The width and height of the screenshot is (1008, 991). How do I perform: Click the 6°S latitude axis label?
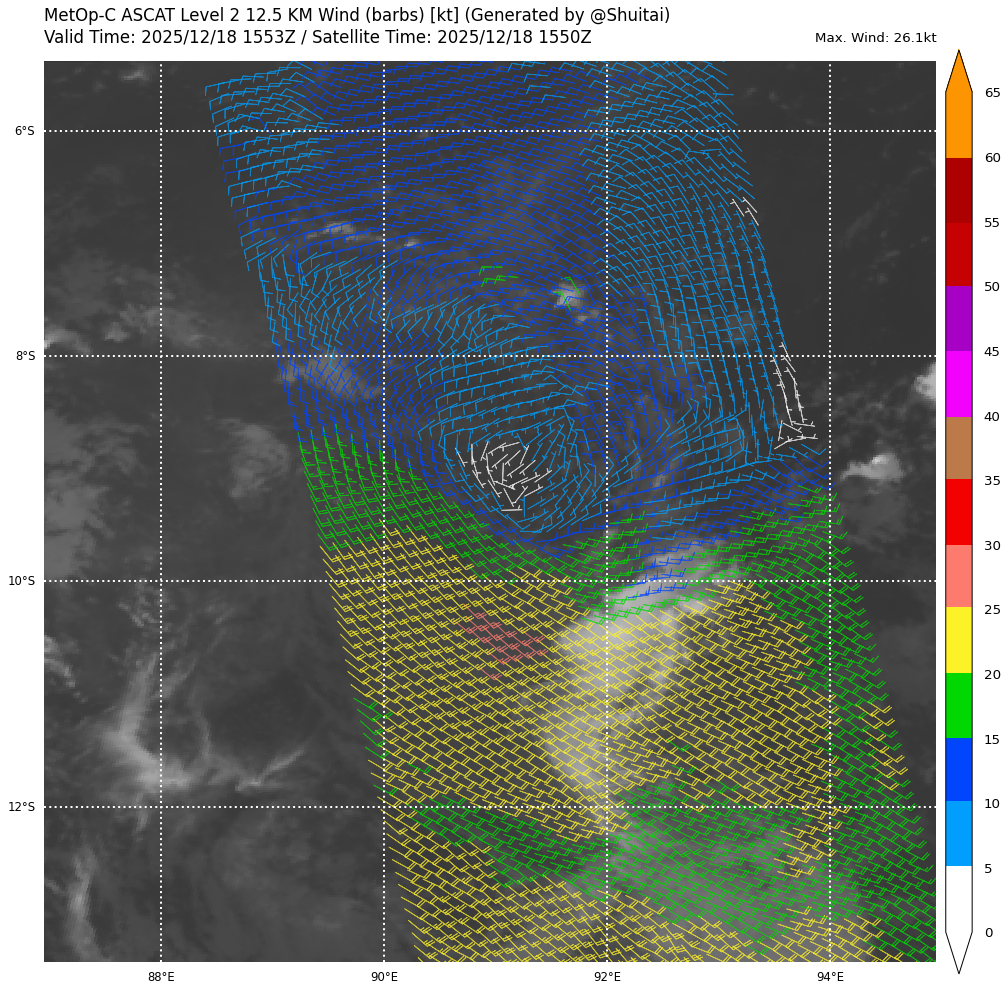24,131
